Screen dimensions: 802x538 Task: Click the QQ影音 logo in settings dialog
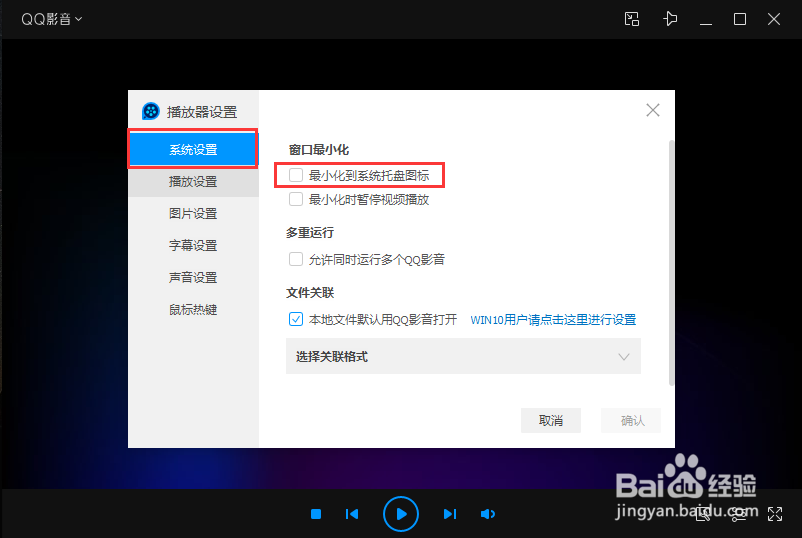click(x=150, y=111)
